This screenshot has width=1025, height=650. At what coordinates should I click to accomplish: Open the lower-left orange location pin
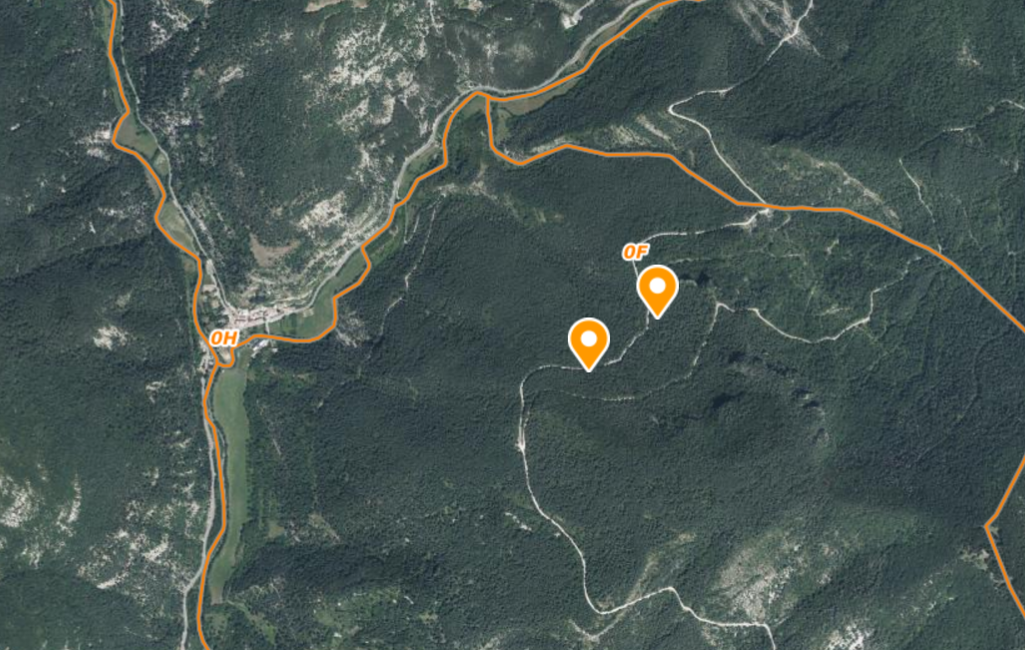coord(588,344)
